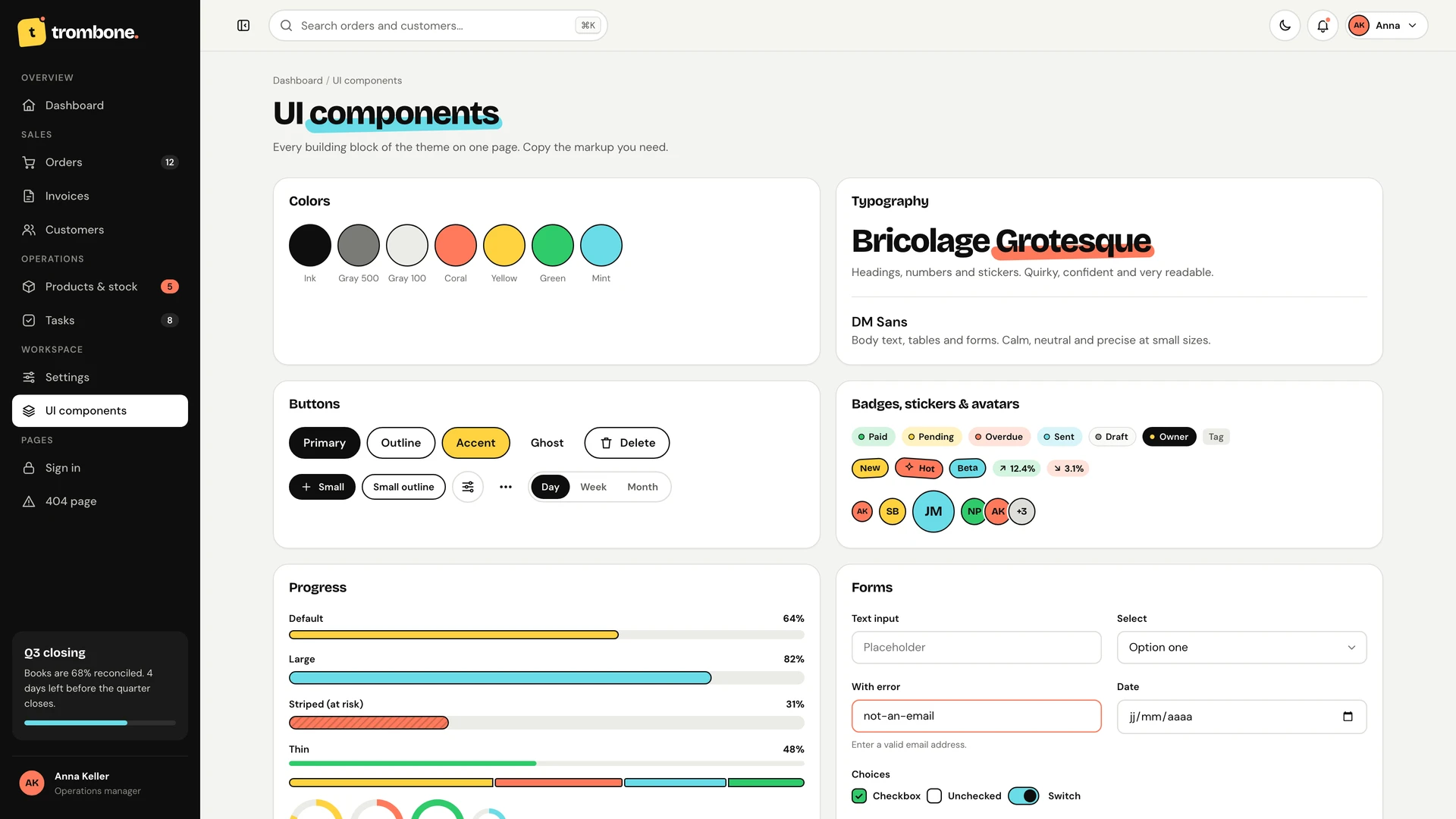Click the +3 avatar overflow
This screenshot has height=819, width=1456.
(x=1022, y=511)
